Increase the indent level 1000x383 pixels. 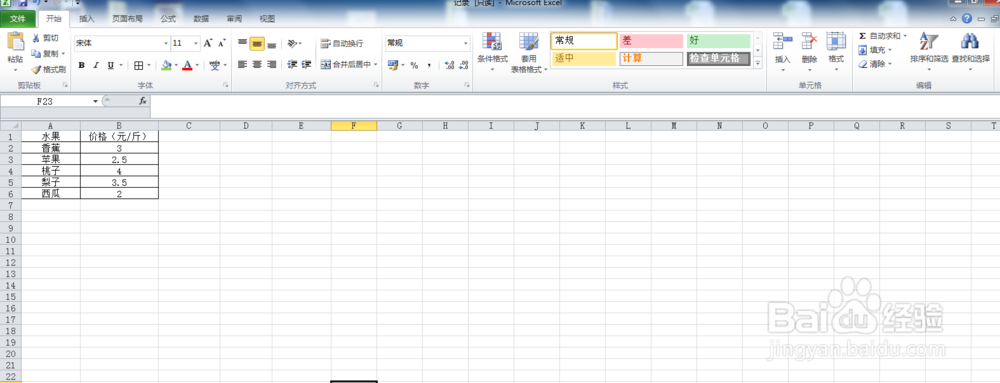click(x=307, y=64)
